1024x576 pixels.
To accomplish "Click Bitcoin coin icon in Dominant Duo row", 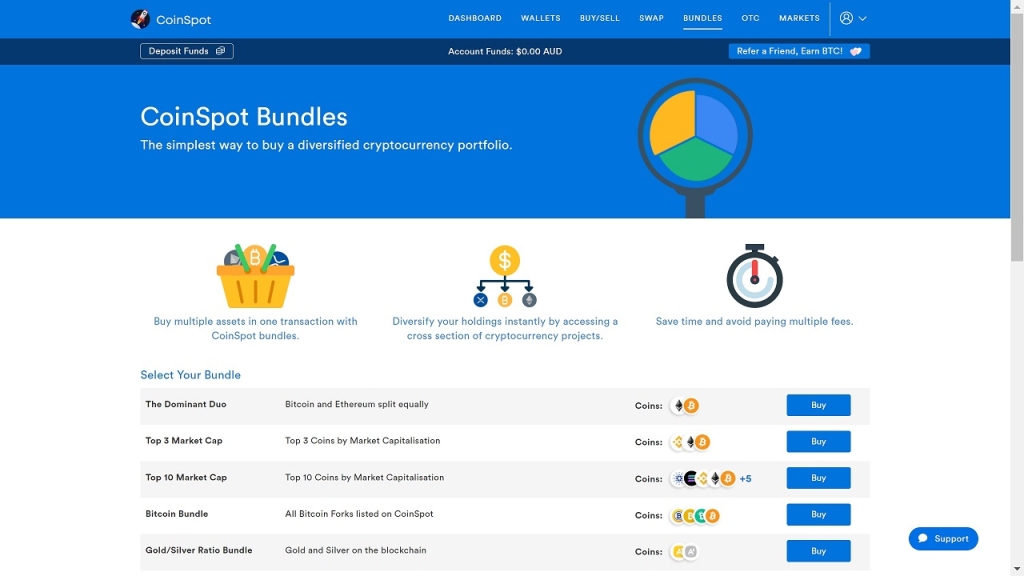I will (691, 406).
